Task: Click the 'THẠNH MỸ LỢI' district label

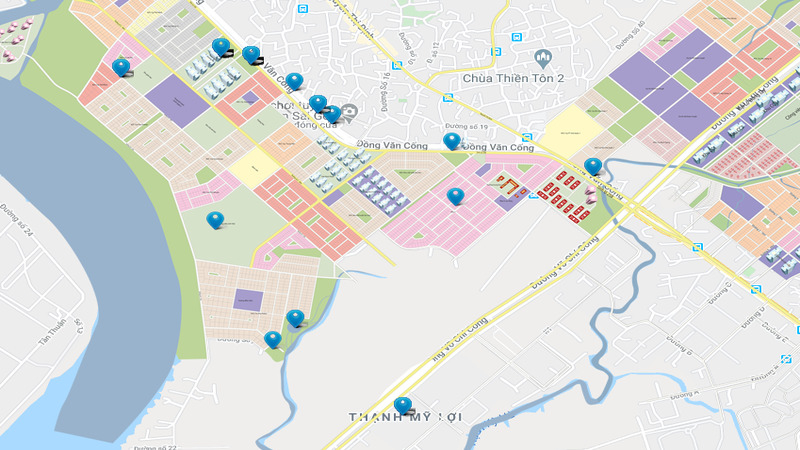Action: 406,417
